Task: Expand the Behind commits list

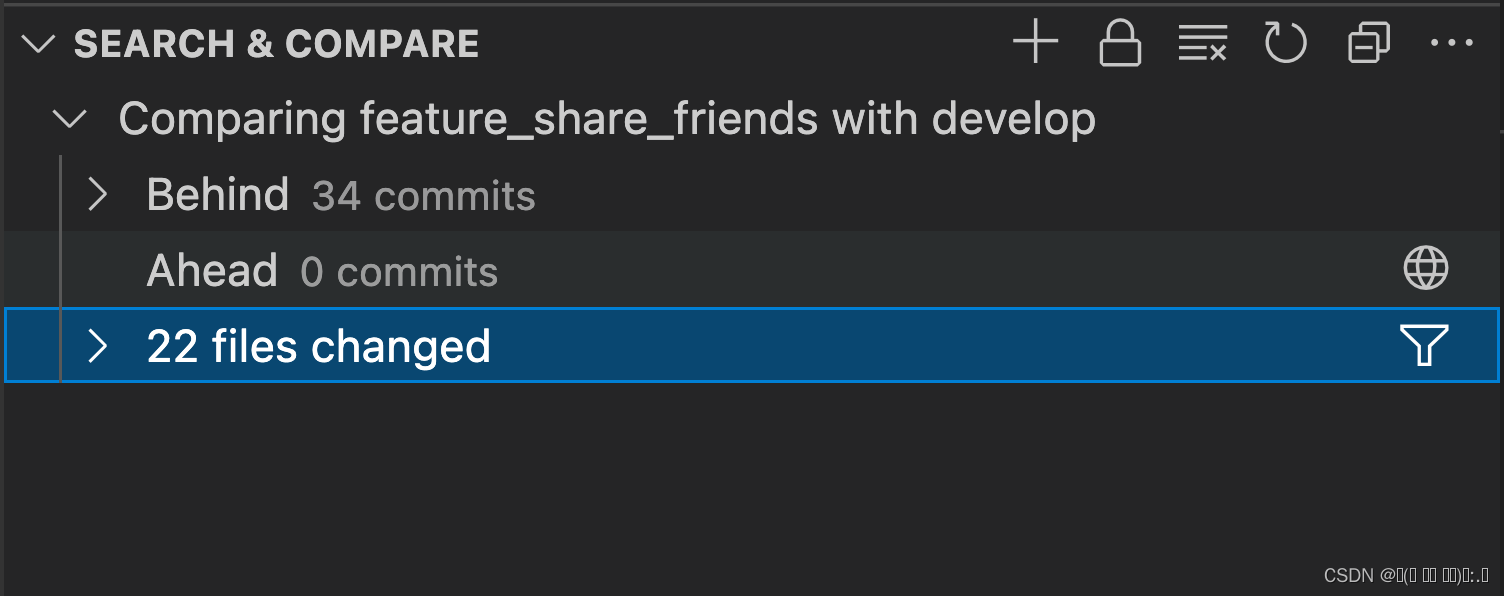Action: click(97, 195)
